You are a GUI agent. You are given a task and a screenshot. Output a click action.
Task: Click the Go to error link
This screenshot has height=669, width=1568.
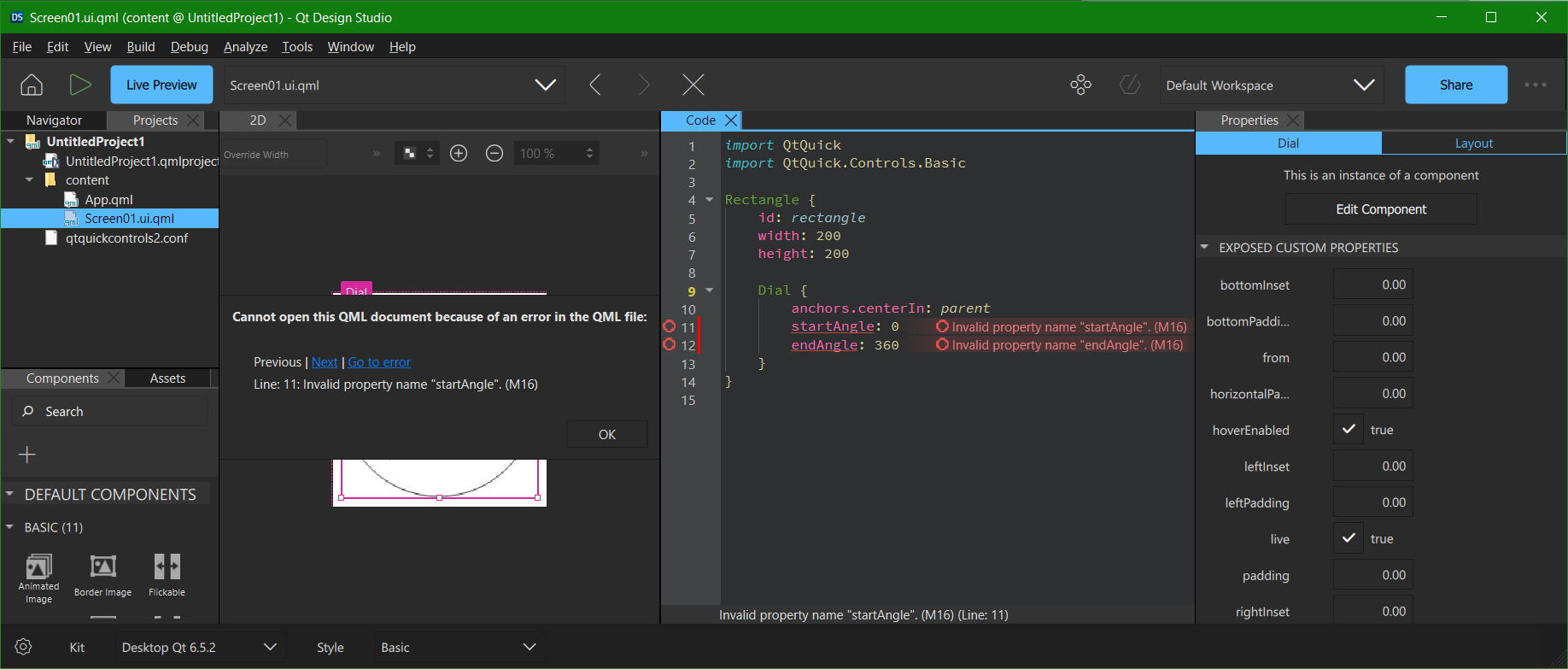pyautogui.click(x=379, y=362)
